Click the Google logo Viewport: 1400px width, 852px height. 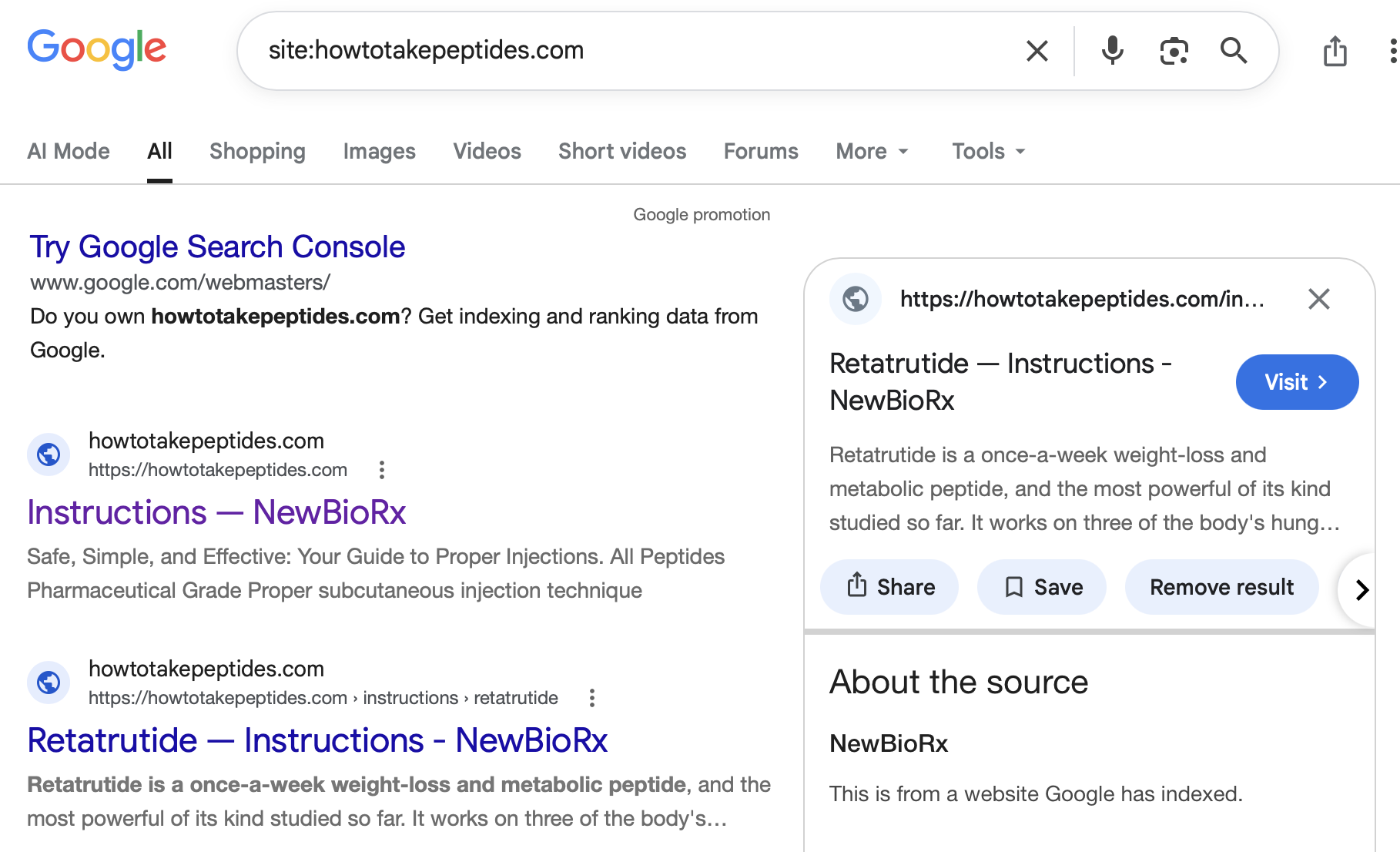pyautogui.click(x=96, y=49)
